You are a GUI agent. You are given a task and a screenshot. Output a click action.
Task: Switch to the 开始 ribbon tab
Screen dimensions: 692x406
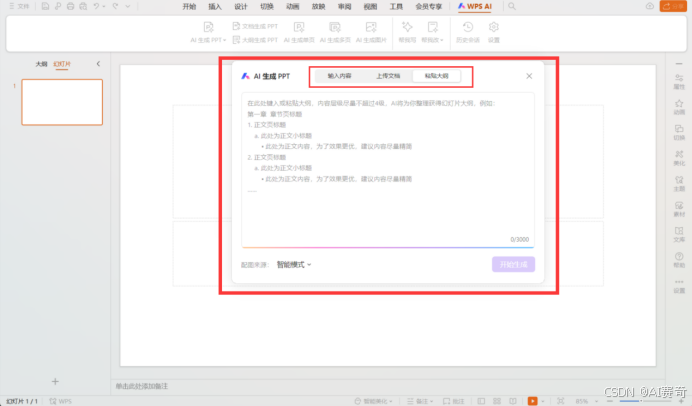(x=189, y=6)
